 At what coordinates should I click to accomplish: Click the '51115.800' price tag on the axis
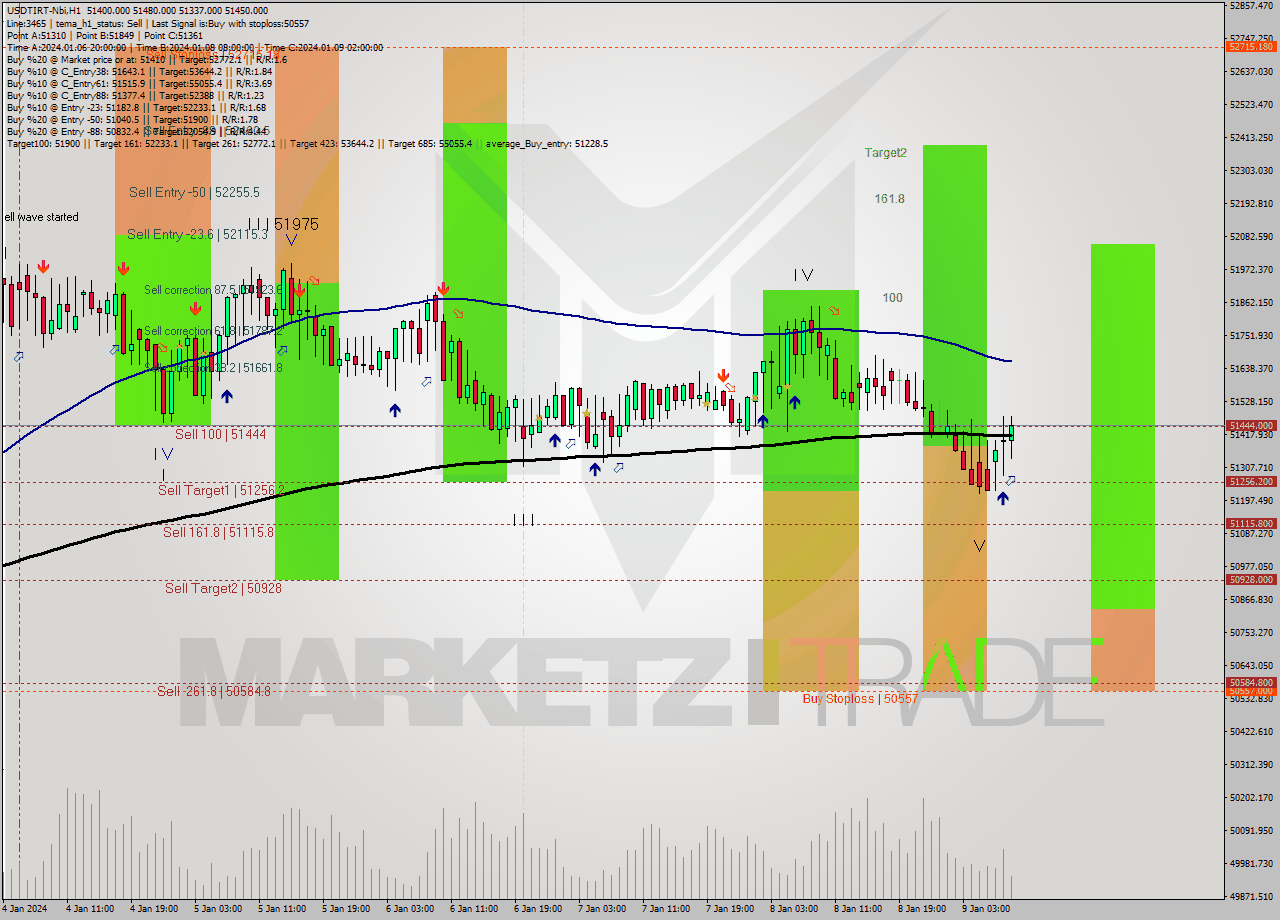pos(1251,523)
